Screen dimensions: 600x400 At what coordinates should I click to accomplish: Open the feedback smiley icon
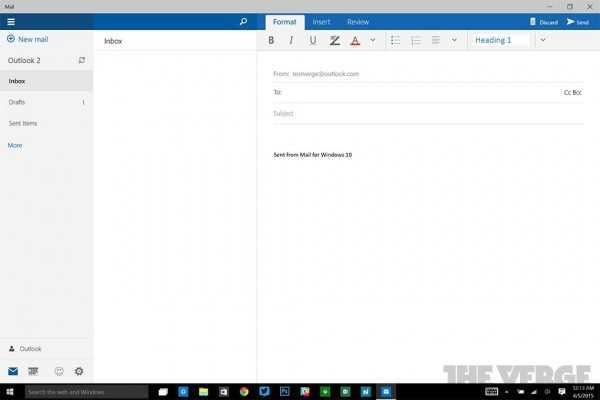click(59, 371)
